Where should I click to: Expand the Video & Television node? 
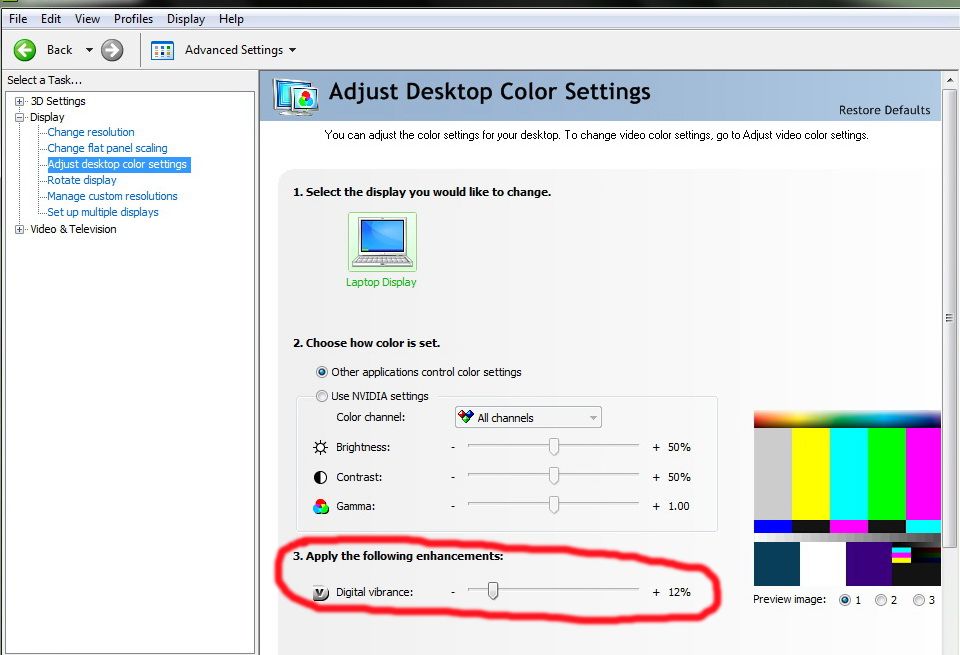[x=20, y=229]
